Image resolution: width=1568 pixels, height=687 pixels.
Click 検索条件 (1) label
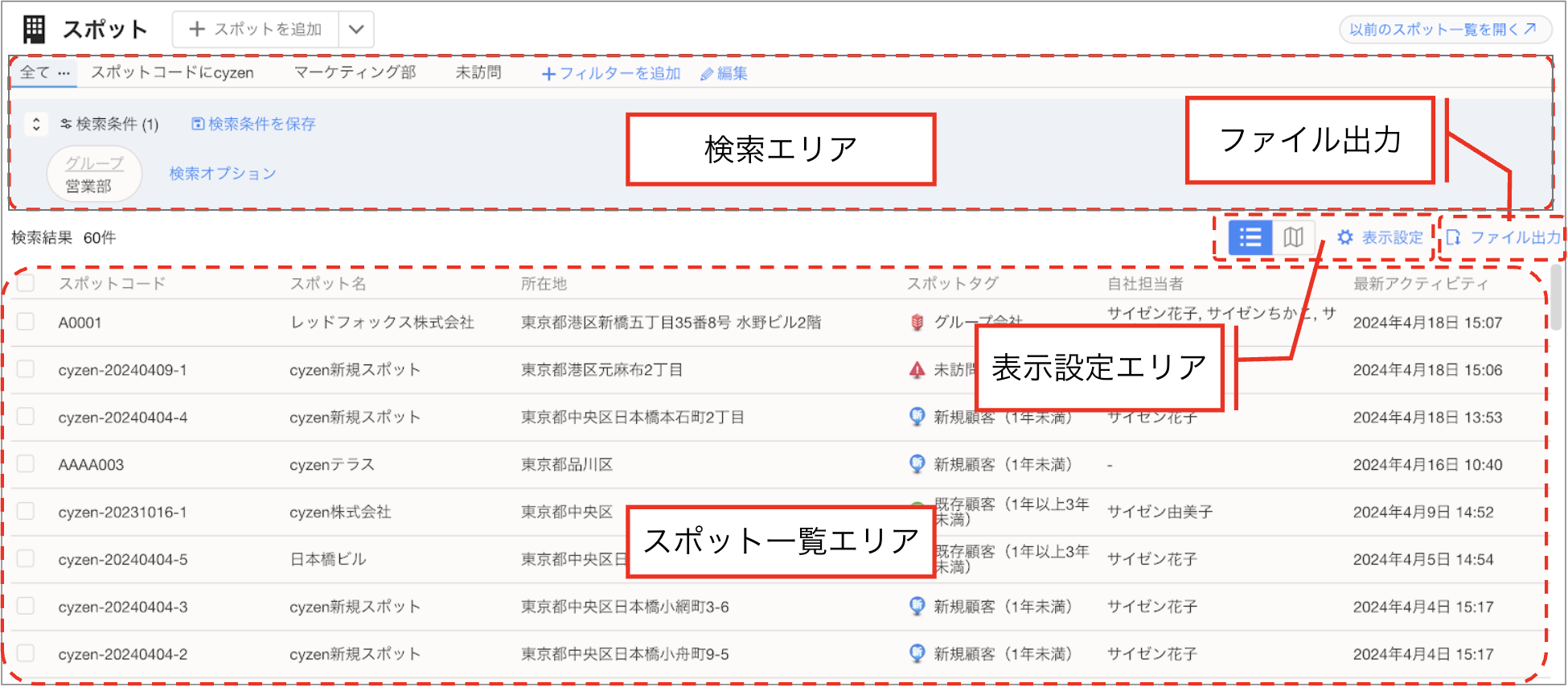point(109,124)
